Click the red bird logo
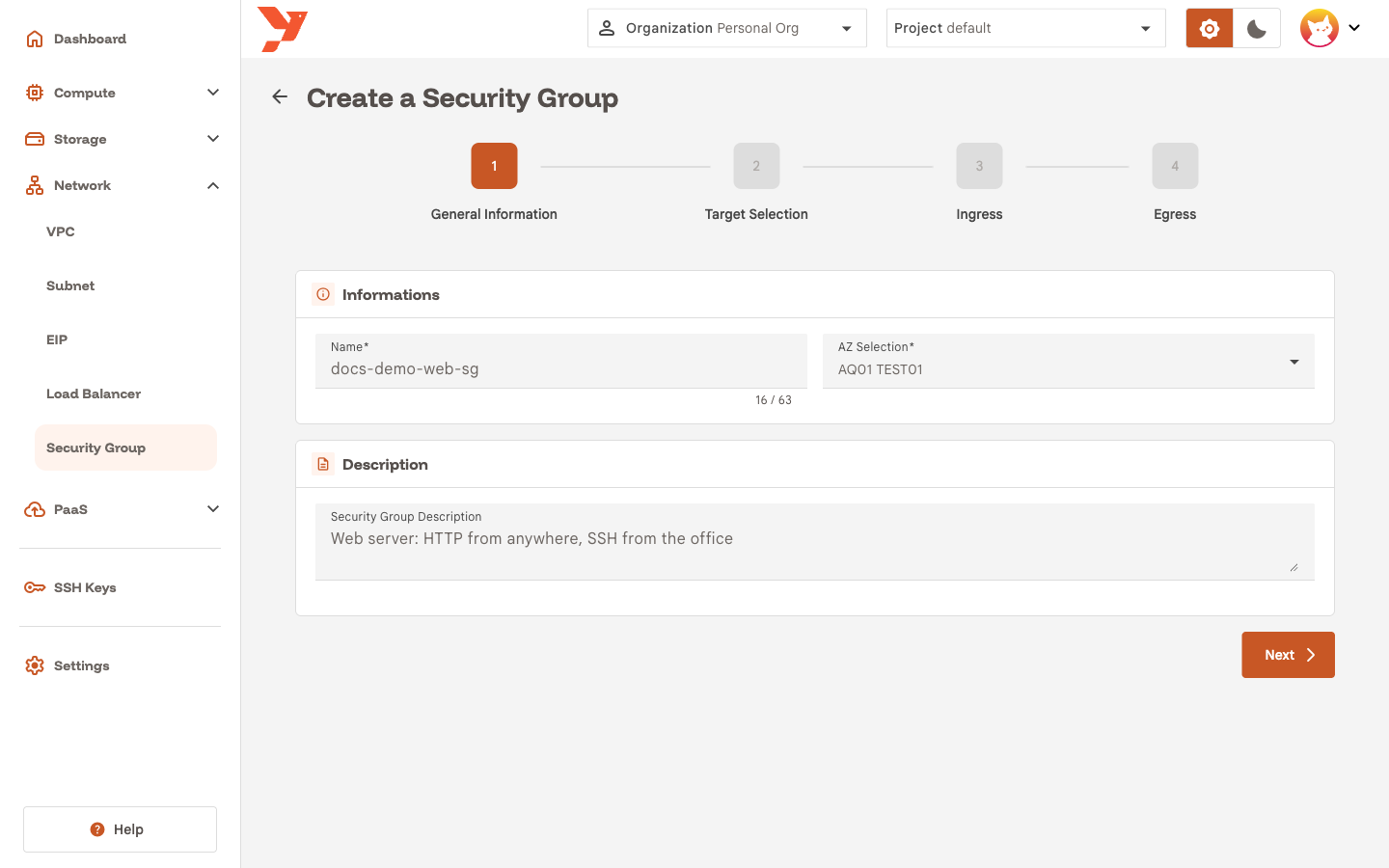 click(x=283, y=29)
